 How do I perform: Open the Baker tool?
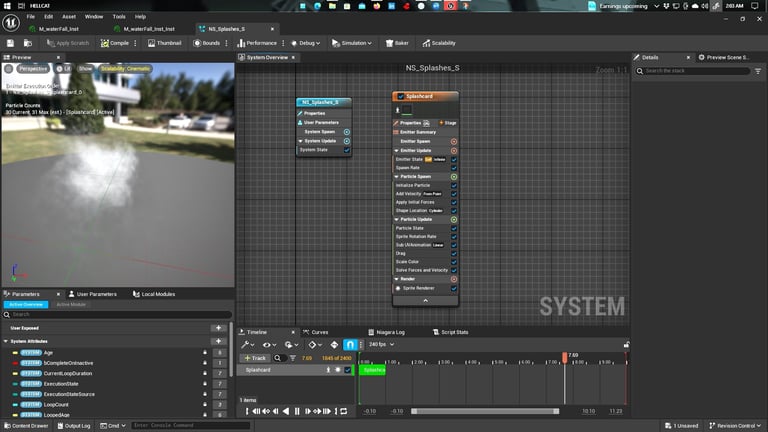[x=397, y=43]
